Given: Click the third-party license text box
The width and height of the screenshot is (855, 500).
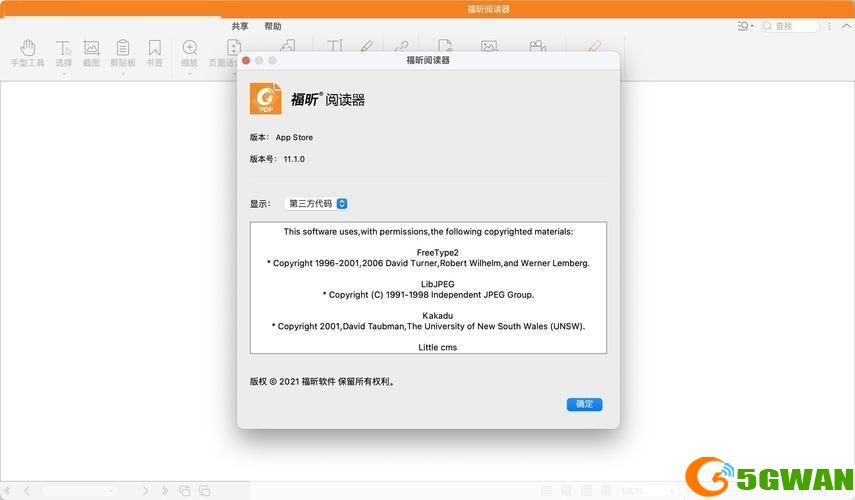Looking at the screenshot, I should coord(428,287).
